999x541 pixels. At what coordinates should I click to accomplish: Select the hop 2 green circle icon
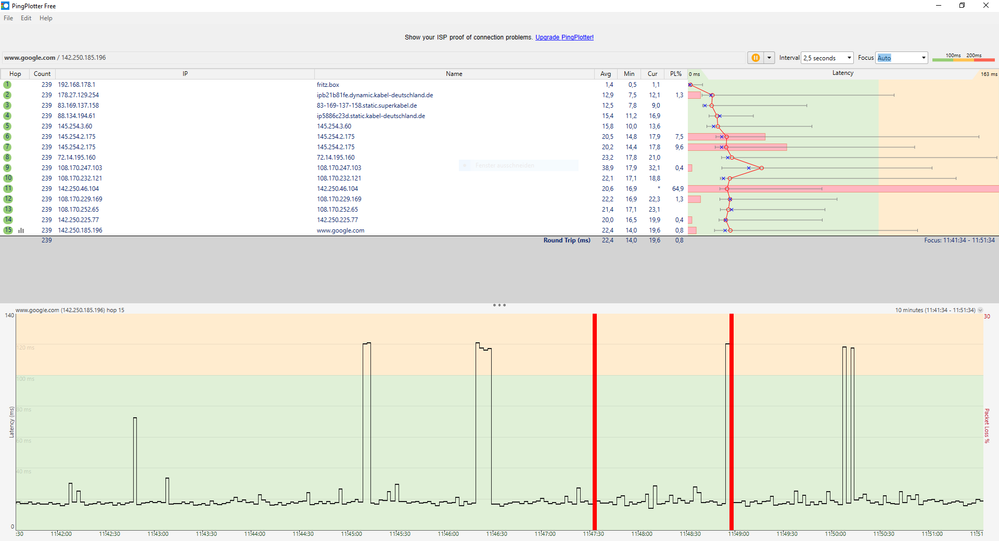pos(8,95)
